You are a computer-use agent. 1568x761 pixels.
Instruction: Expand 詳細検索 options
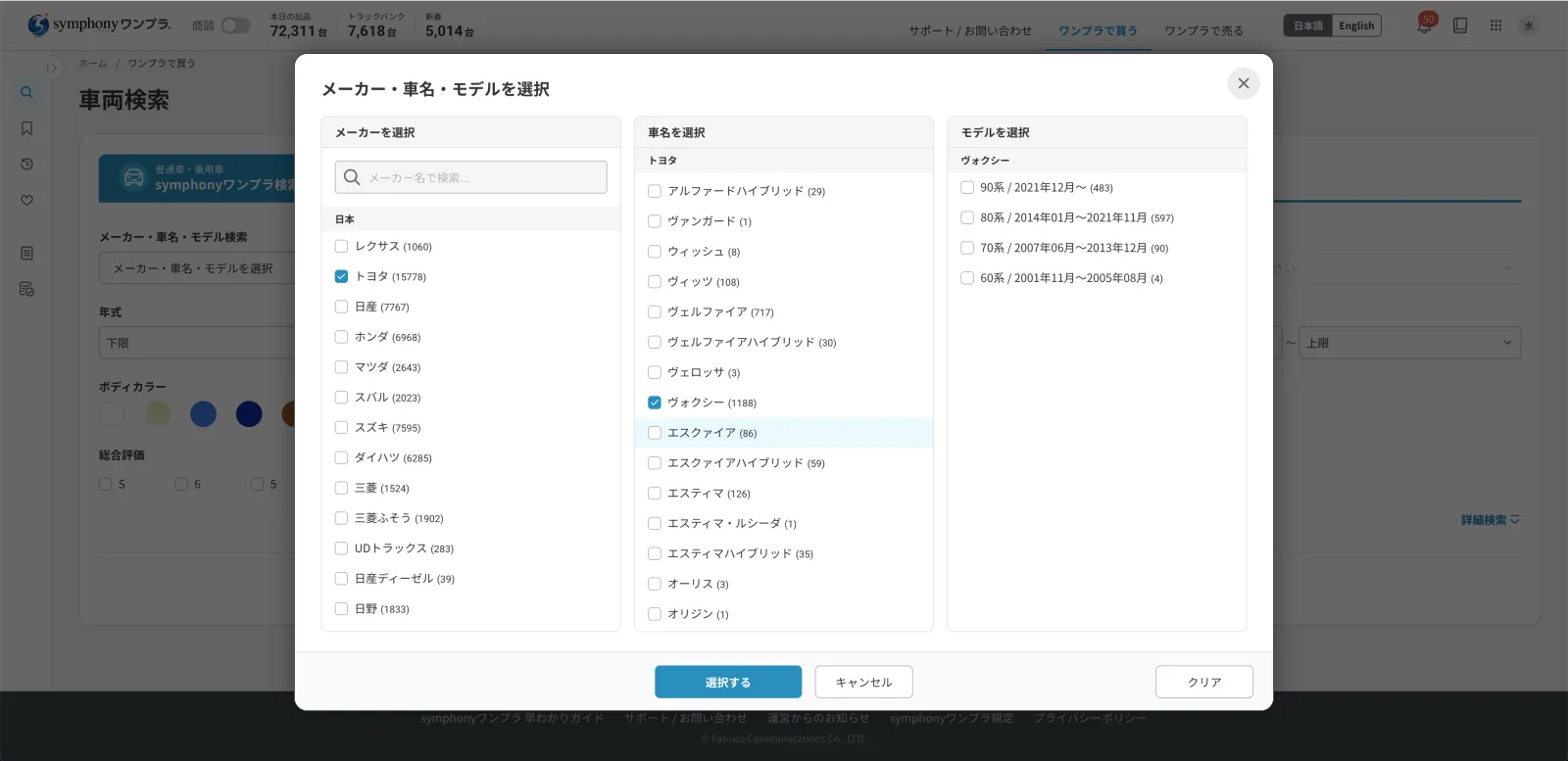pos(1490,520)
